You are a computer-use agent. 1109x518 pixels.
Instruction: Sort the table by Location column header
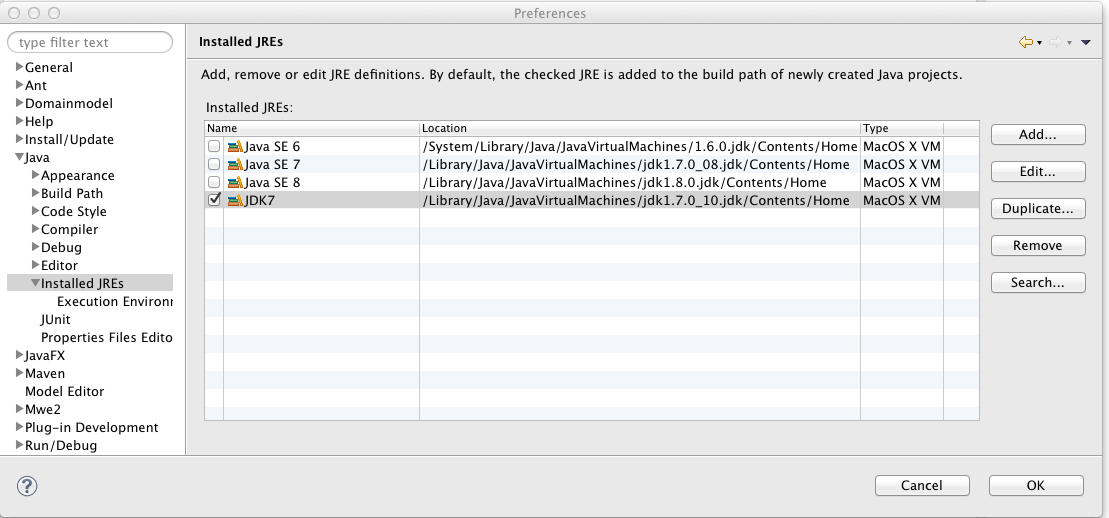click(638, 129)
